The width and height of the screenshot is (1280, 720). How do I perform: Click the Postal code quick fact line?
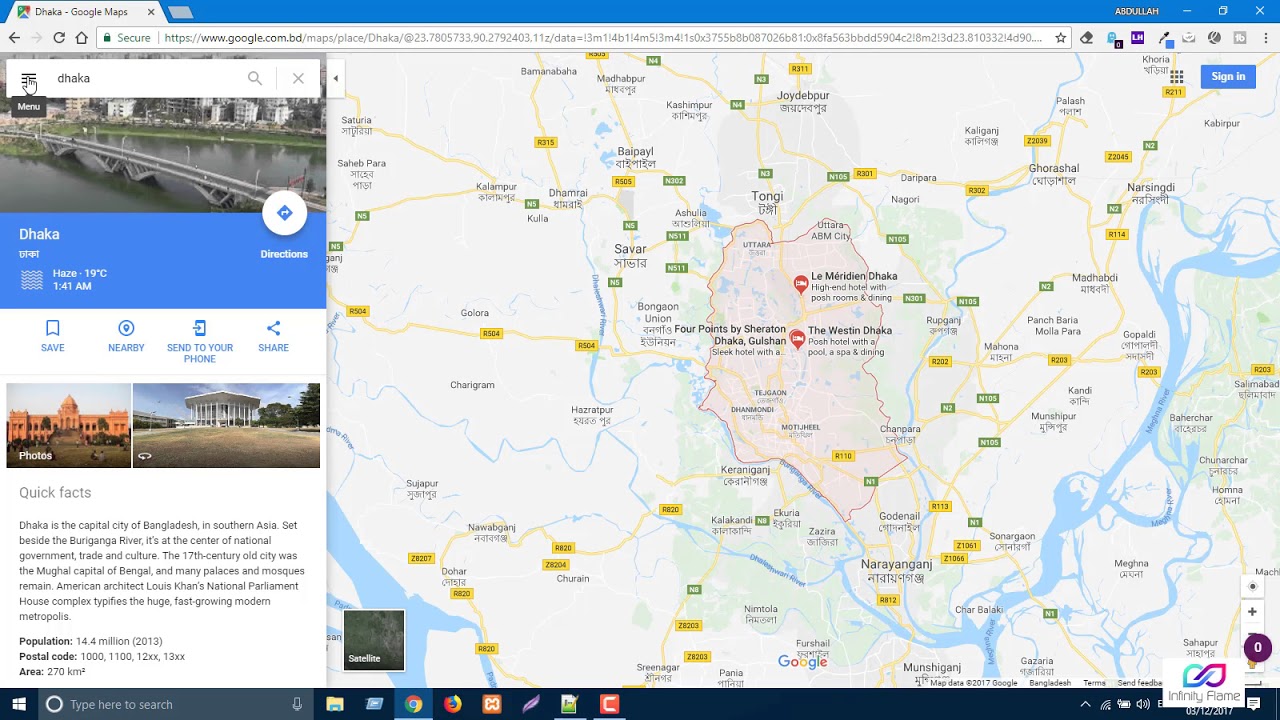point(102,656)
